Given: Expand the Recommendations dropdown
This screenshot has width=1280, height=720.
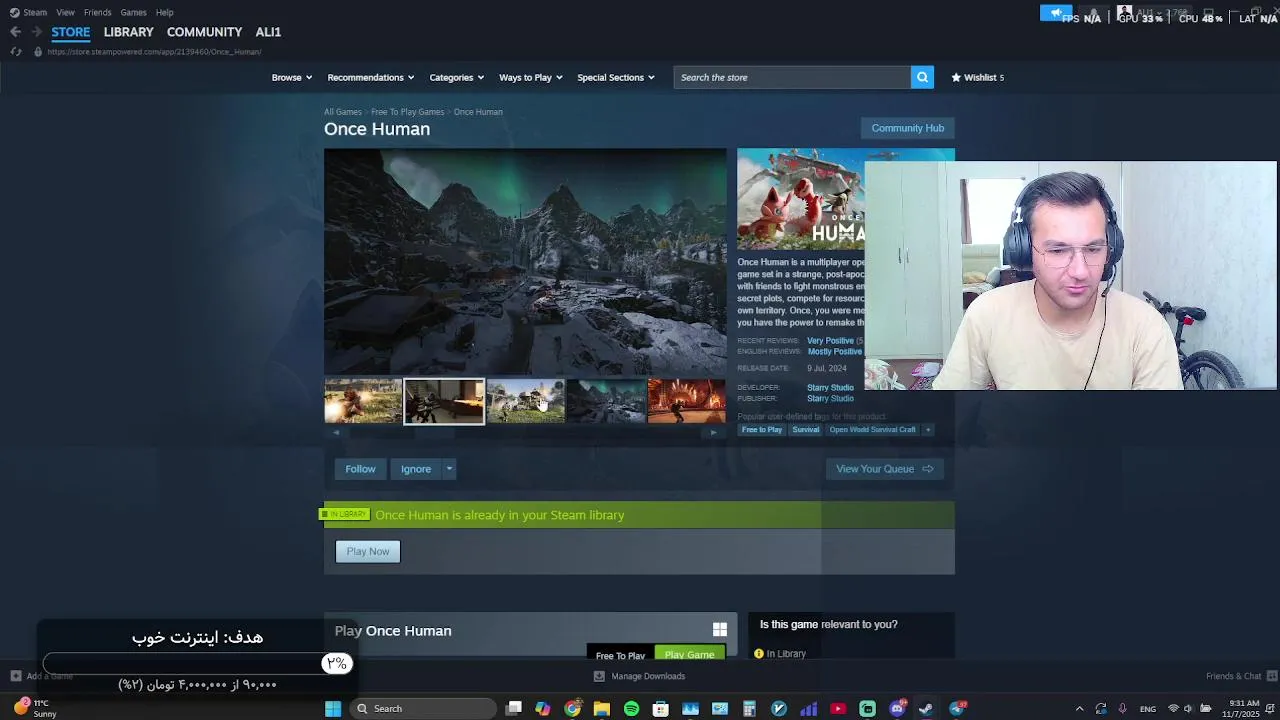Looking at the screenshot, I should coord(371,77).
